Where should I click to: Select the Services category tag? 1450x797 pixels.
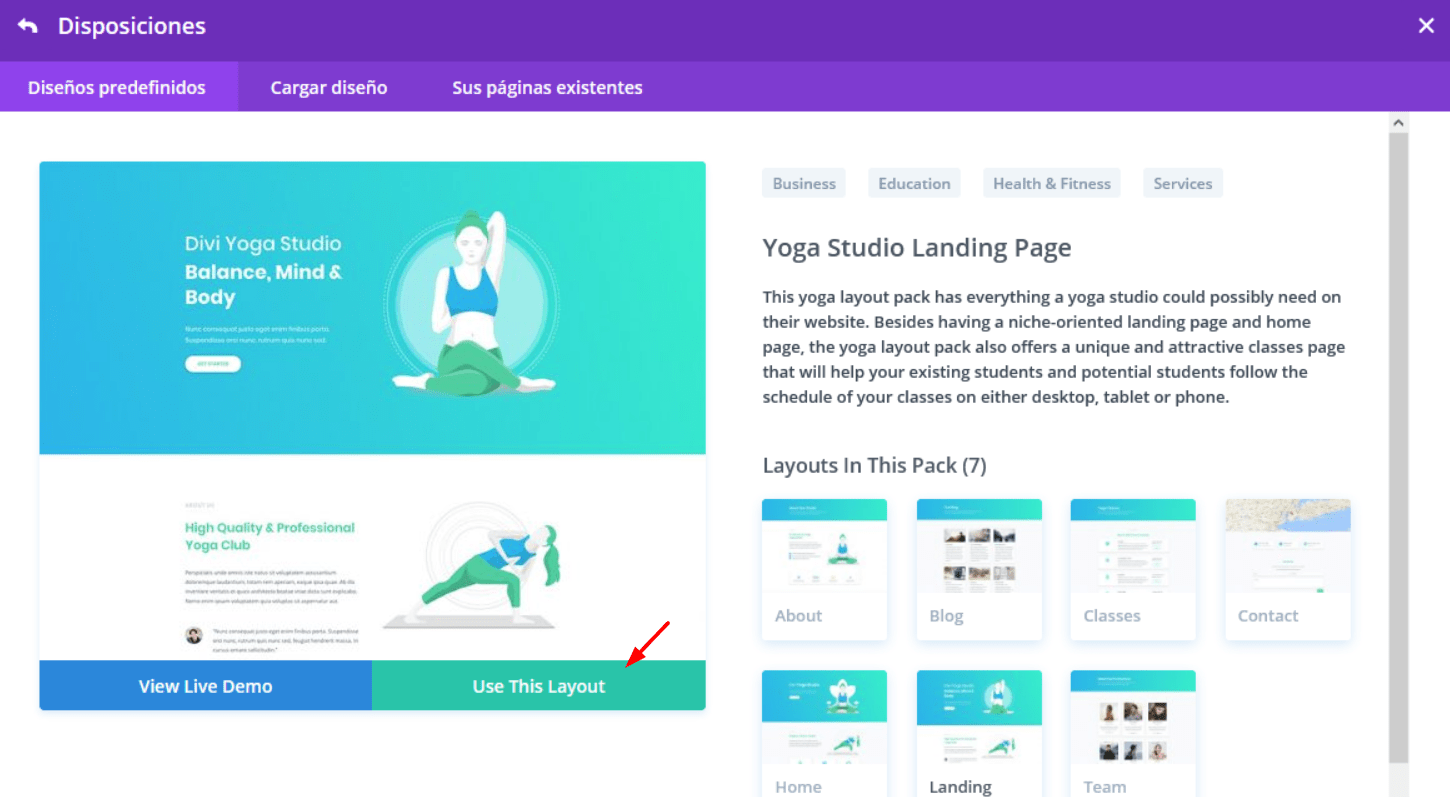tap(1183, 183)
